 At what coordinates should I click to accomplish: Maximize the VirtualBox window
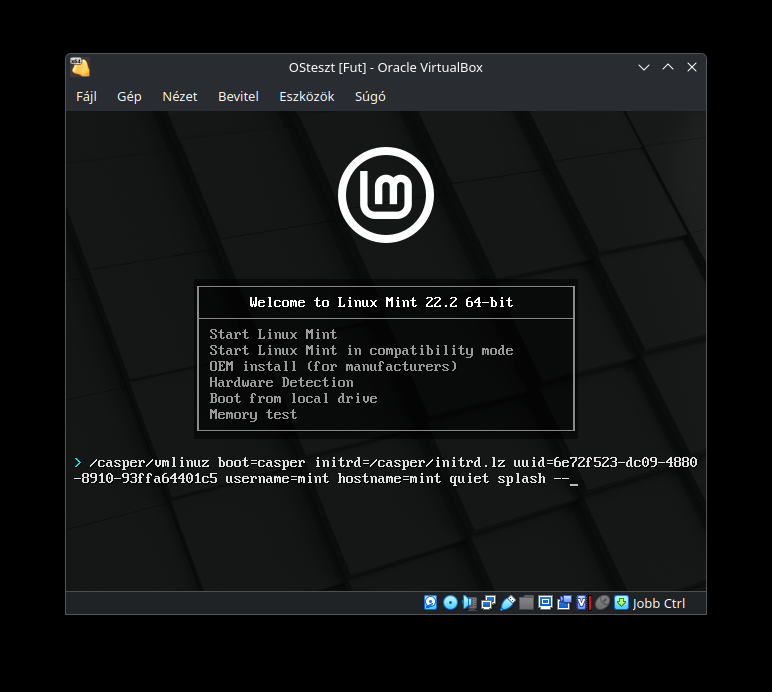click(x=668, y=67)
